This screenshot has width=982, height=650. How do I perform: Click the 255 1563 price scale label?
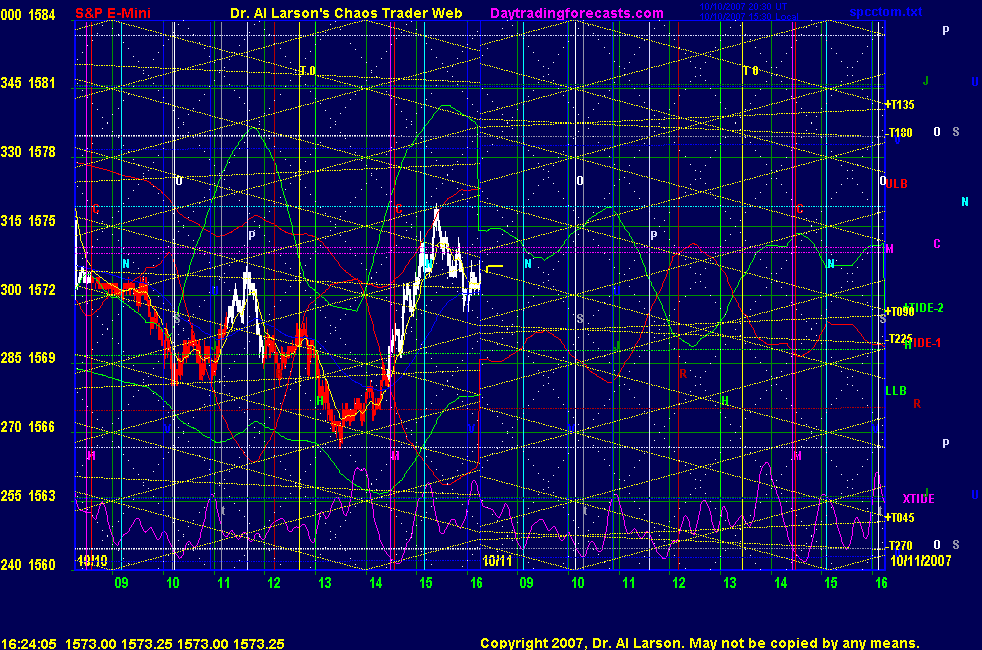coord(28,495)
